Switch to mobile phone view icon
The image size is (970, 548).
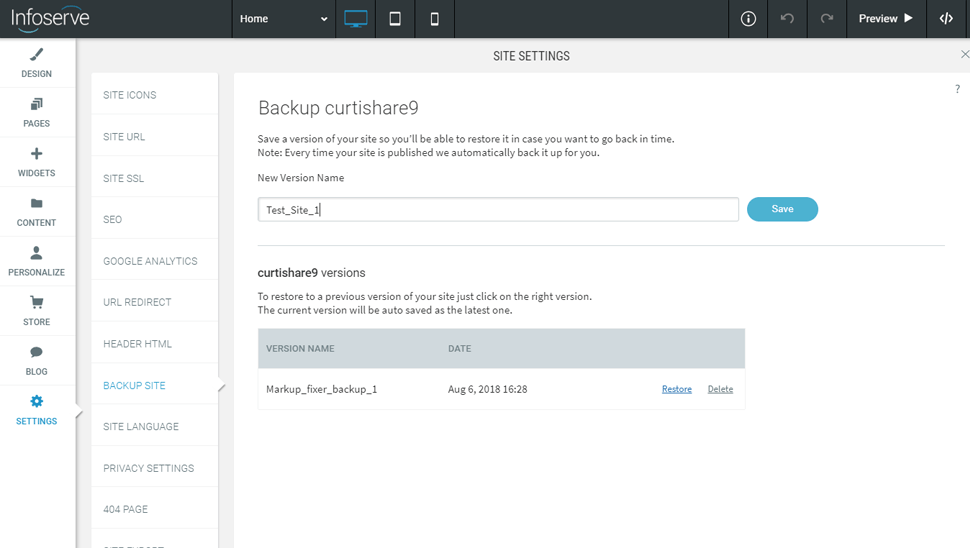point(434,19)
